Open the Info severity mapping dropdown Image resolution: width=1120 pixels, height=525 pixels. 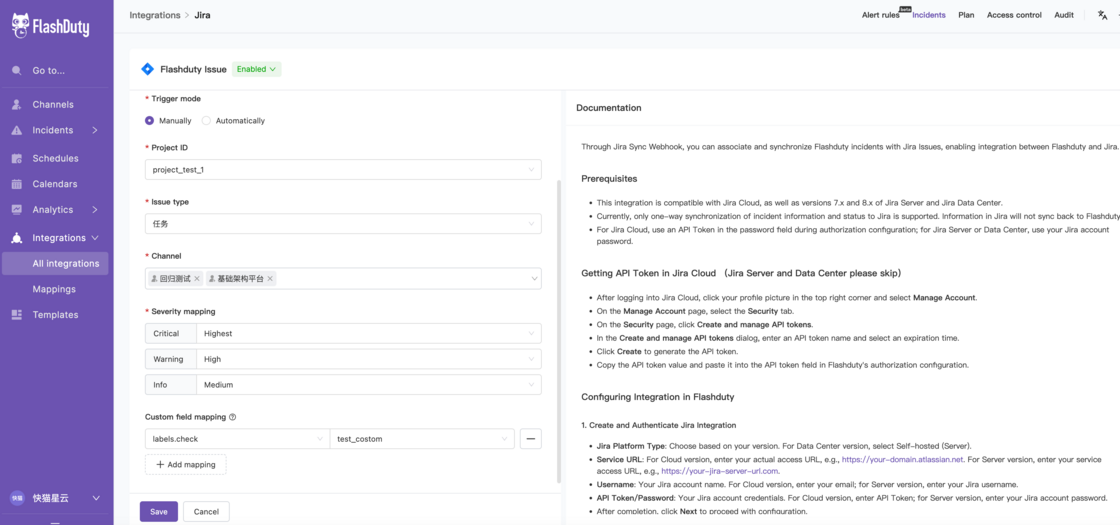tap(369, 385)
